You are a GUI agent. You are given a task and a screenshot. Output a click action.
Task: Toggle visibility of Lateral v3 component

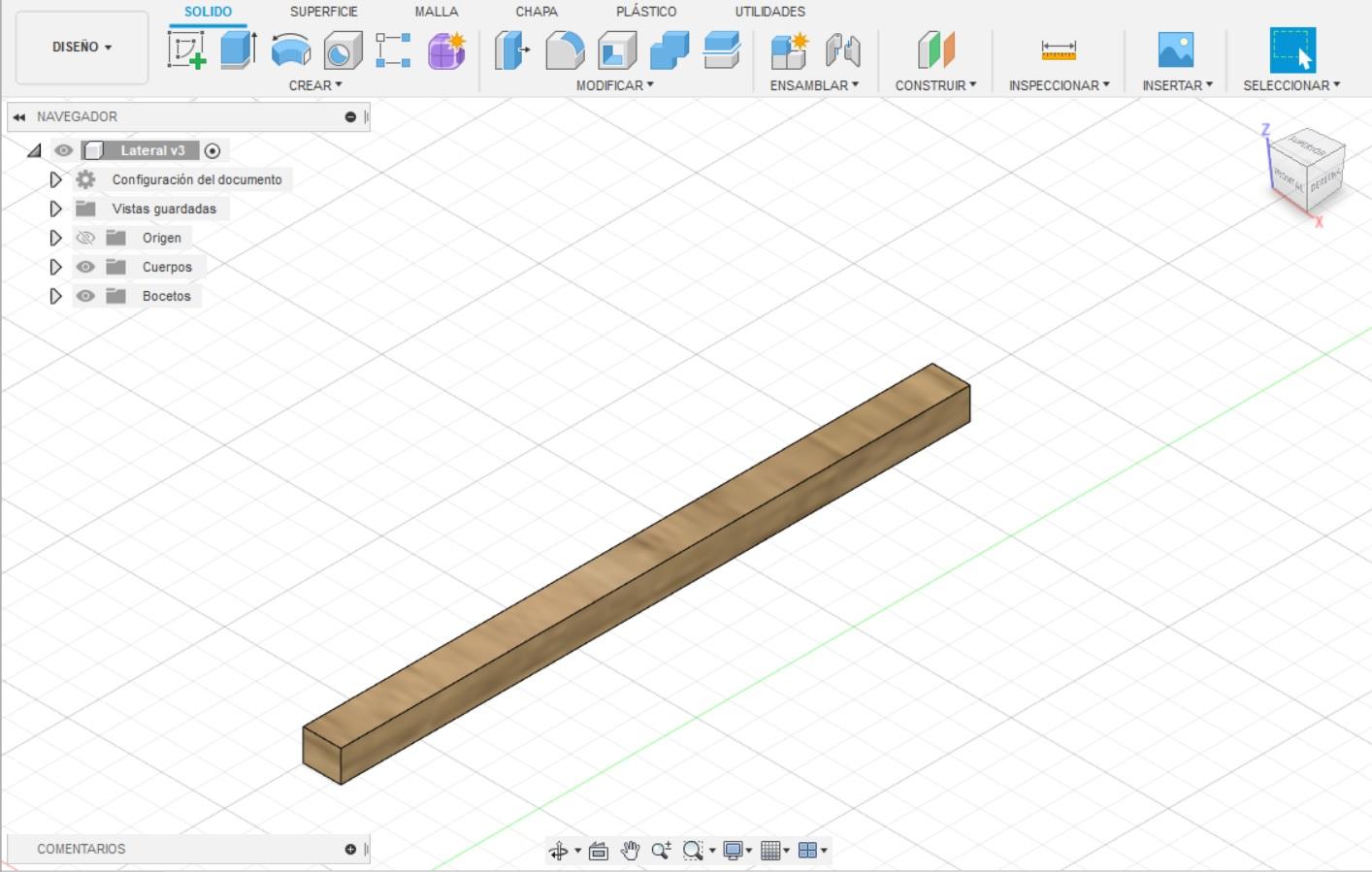coord(64,150)
